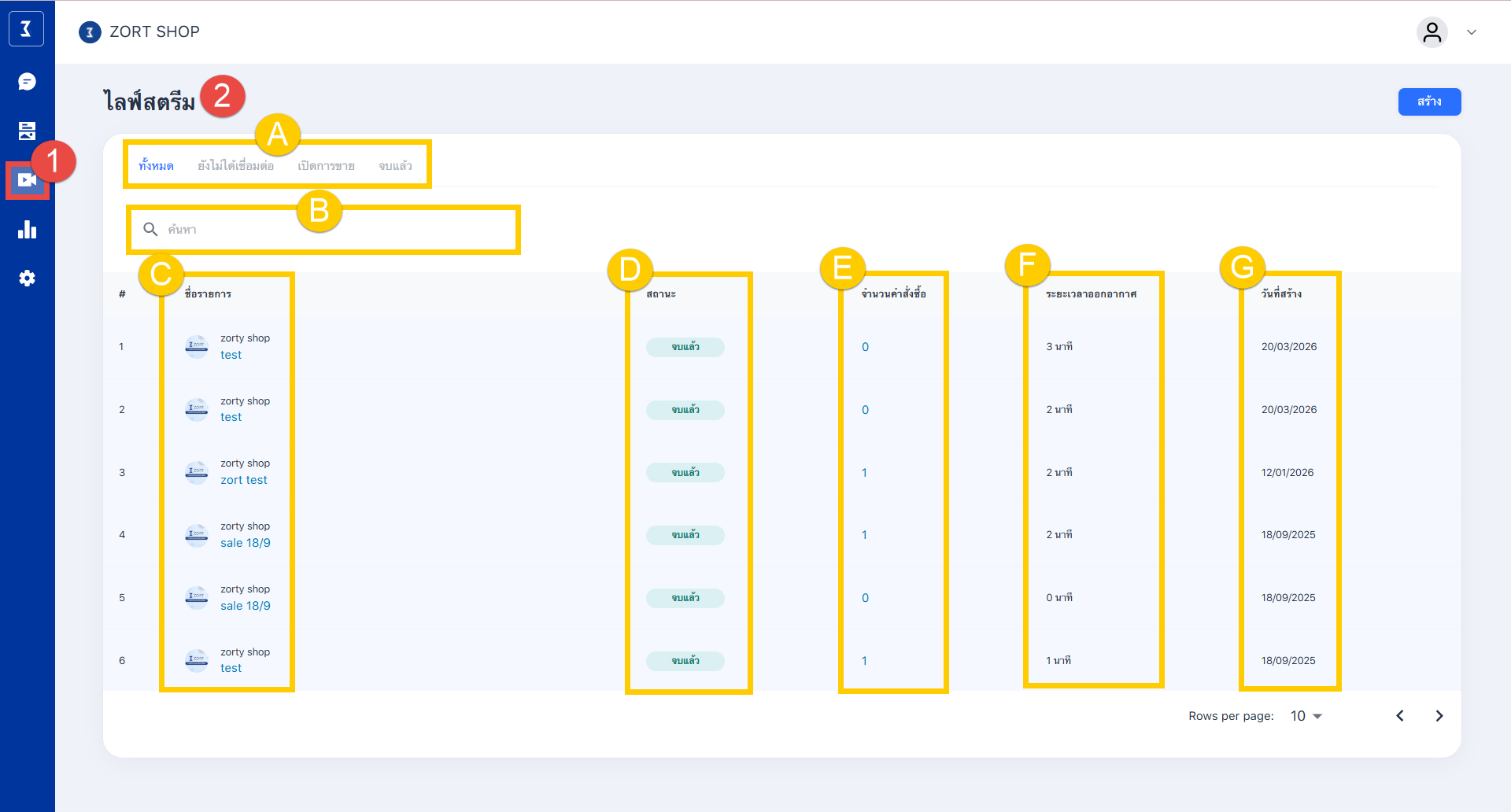Open the chat messages sidebar icon
The width and height of the screenshot is (1511, 812).
click(x=27, y=82)
